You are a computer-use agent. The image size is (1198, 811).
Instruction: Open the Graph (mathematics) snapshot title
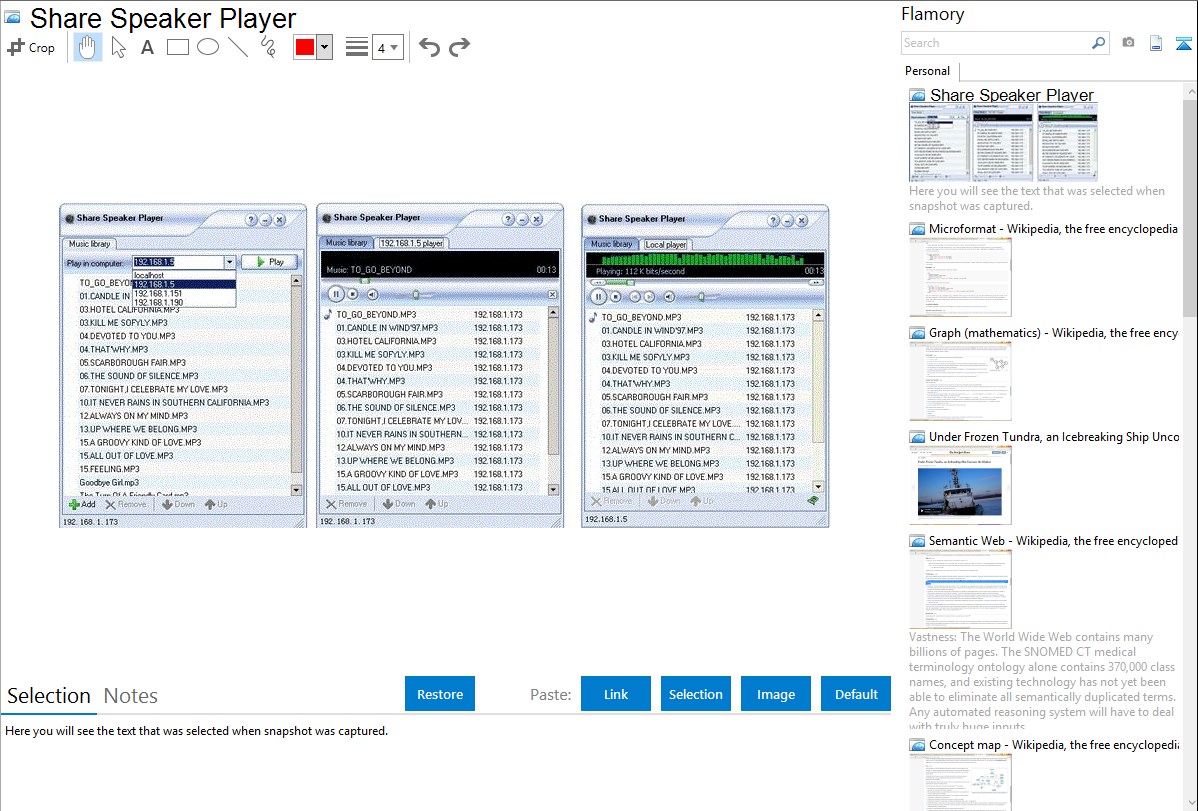pos(1053,333)
